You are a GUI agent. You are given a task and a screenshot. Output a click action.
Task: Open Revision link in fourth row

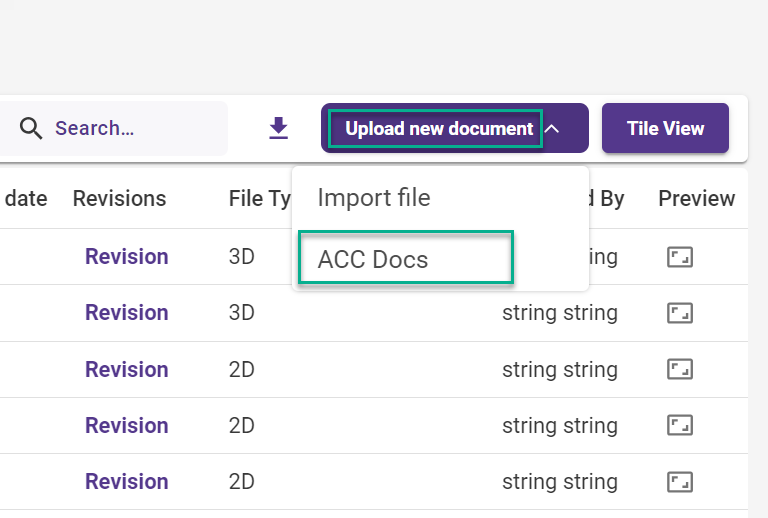127,426
